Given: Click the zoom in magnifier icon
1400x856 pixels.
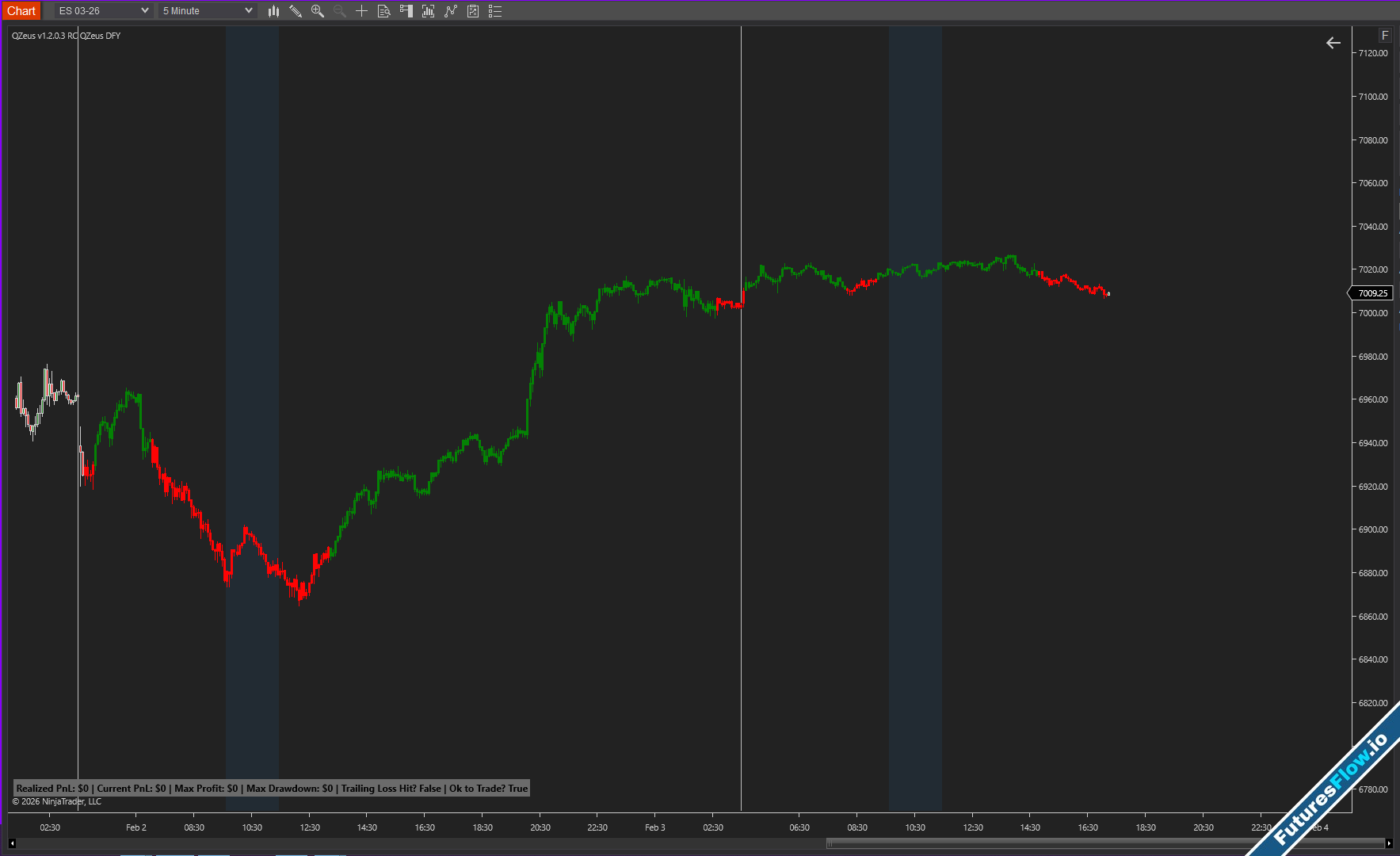Looking at the screenshot, I should tap(318, 11).
